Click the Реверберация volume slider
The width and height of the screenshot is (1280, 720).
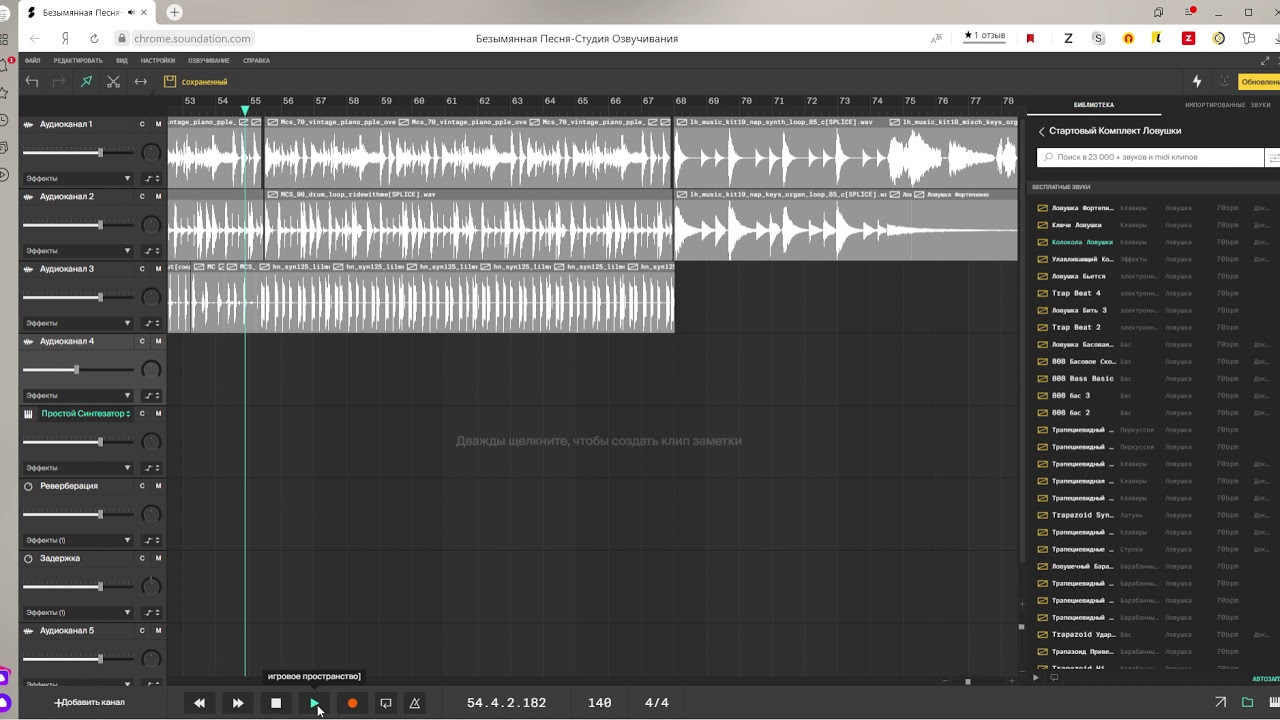(78, 514)
